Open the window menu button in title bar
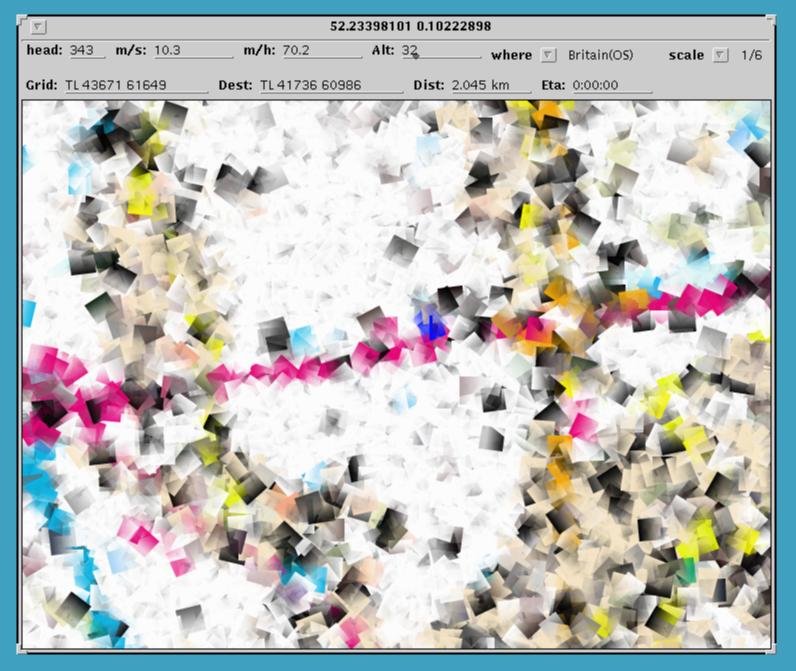The height and width of the screenshot is (671, 796). [x=38, y=26]
